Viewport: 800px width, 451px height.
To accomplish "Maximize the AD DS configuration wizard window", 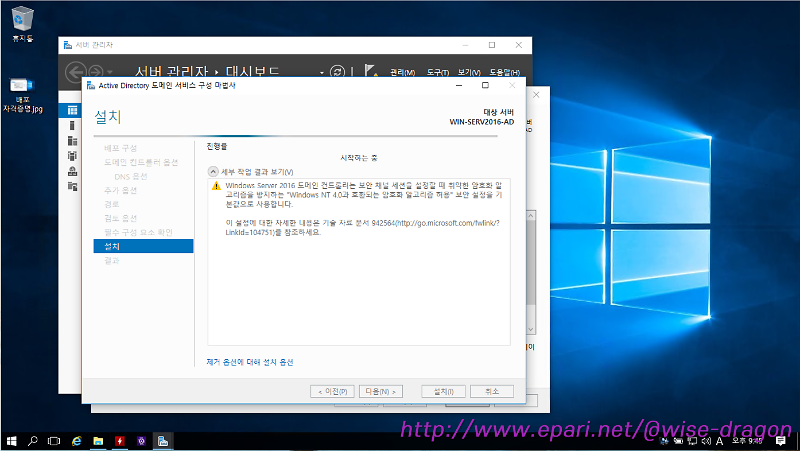I will click(x=485, y=85).
